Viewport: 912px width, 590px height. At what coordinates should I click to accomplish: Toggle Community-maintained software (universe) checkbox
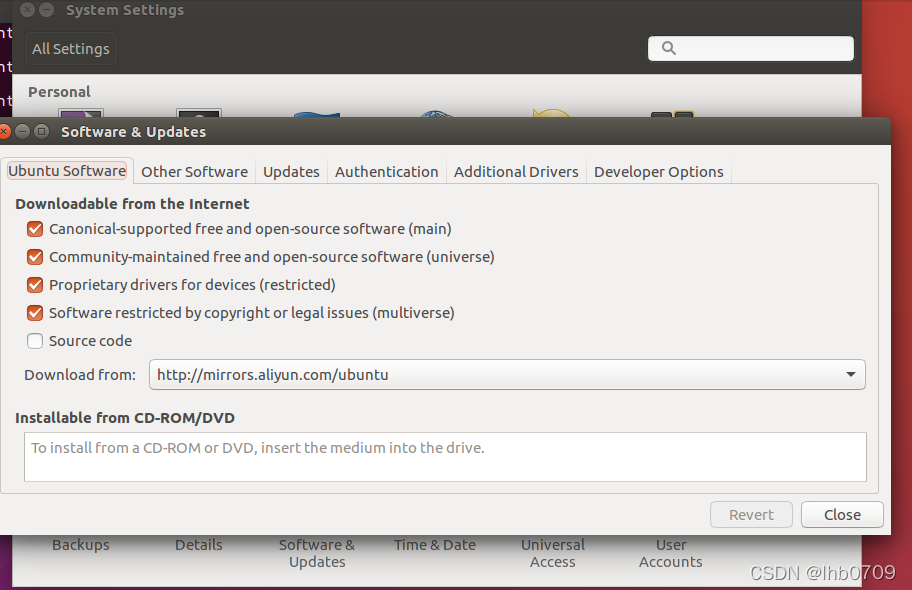tap(35, 257)
